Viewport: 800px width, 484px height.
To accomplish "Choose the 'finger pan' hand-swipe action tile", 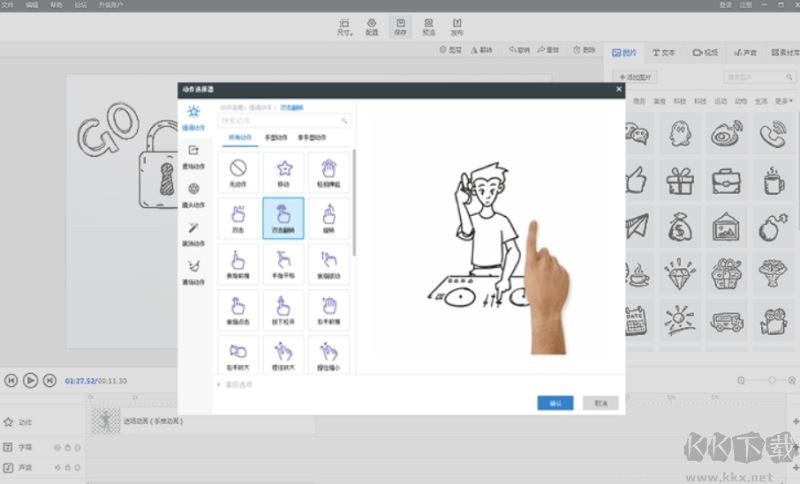I will coord(284,264).
